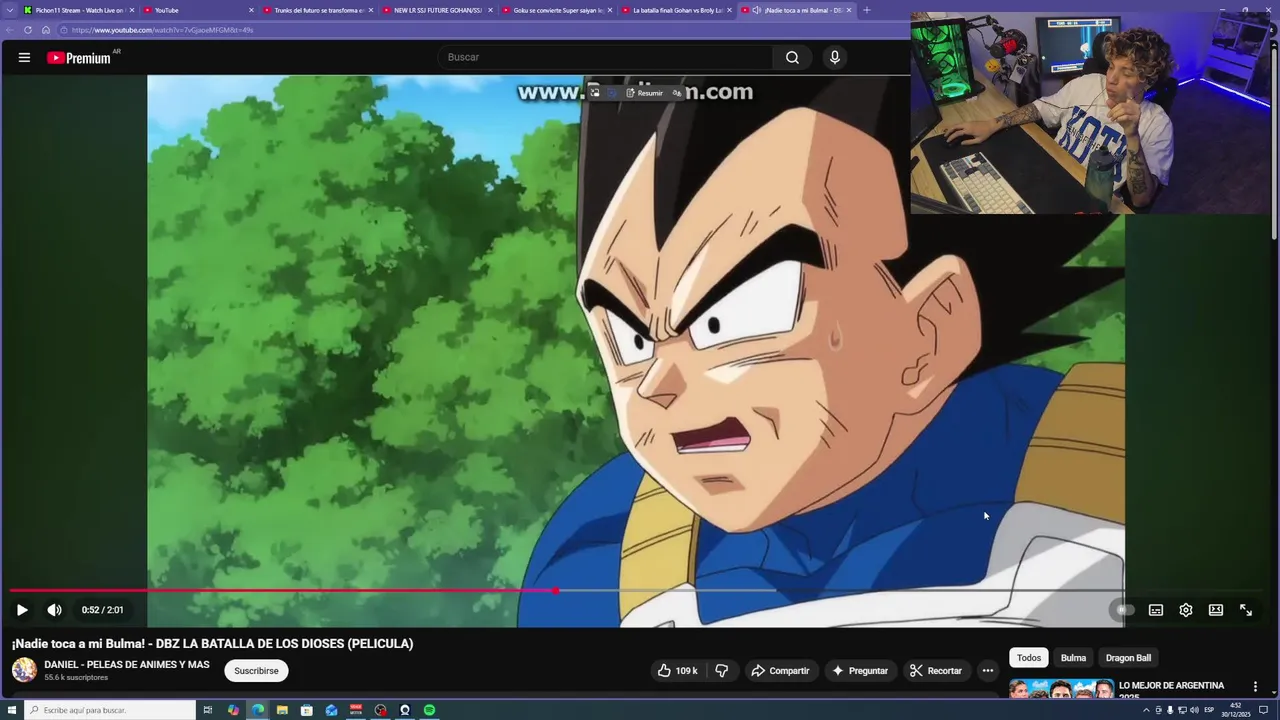Image resolution: width=1280 pixels, height=720 pixels.
Task: Open Task View on taskbar
Action: (x=208, y=710)
